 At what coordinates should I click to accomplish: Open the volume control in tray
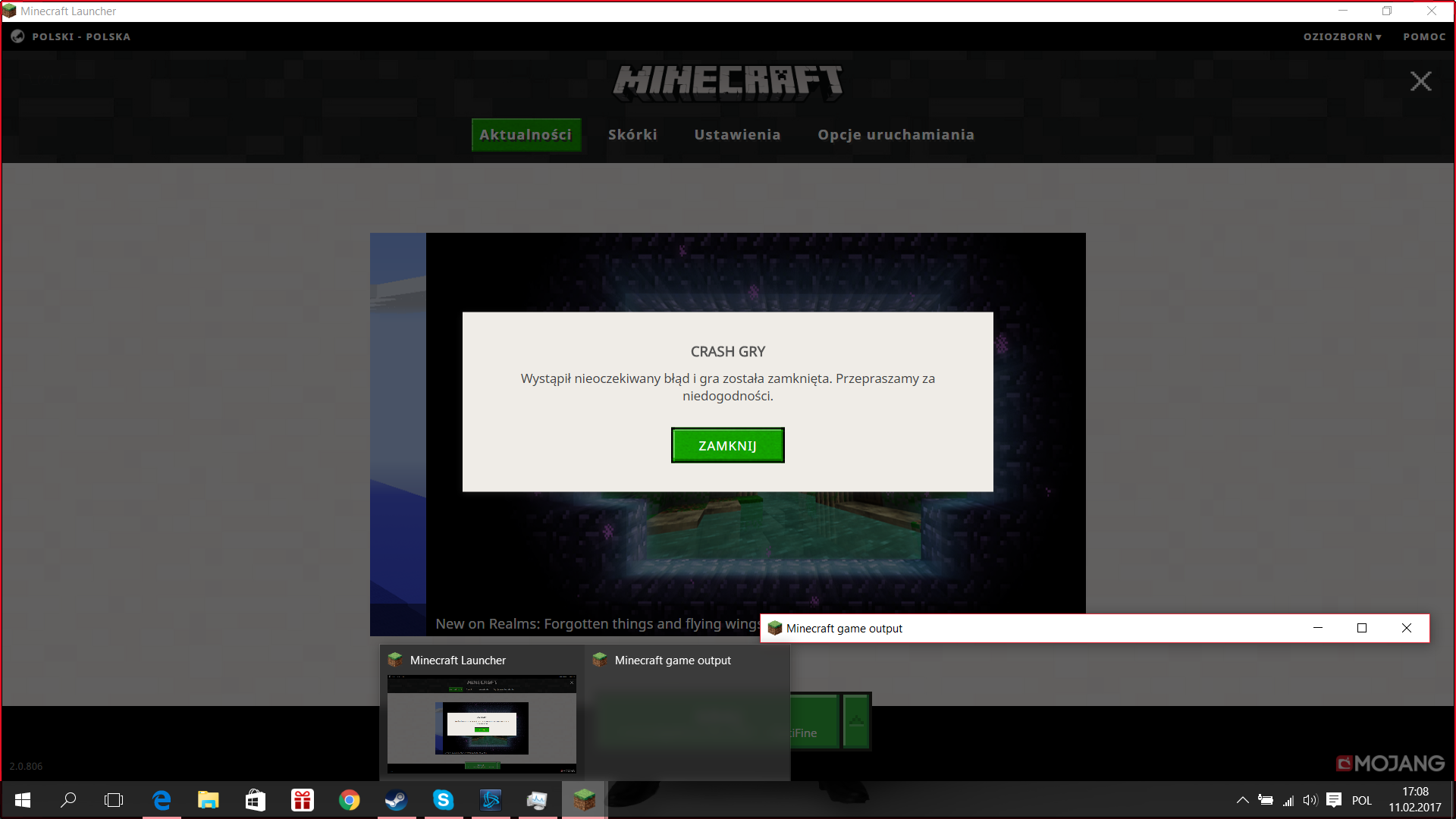(x=1310, y=800)
